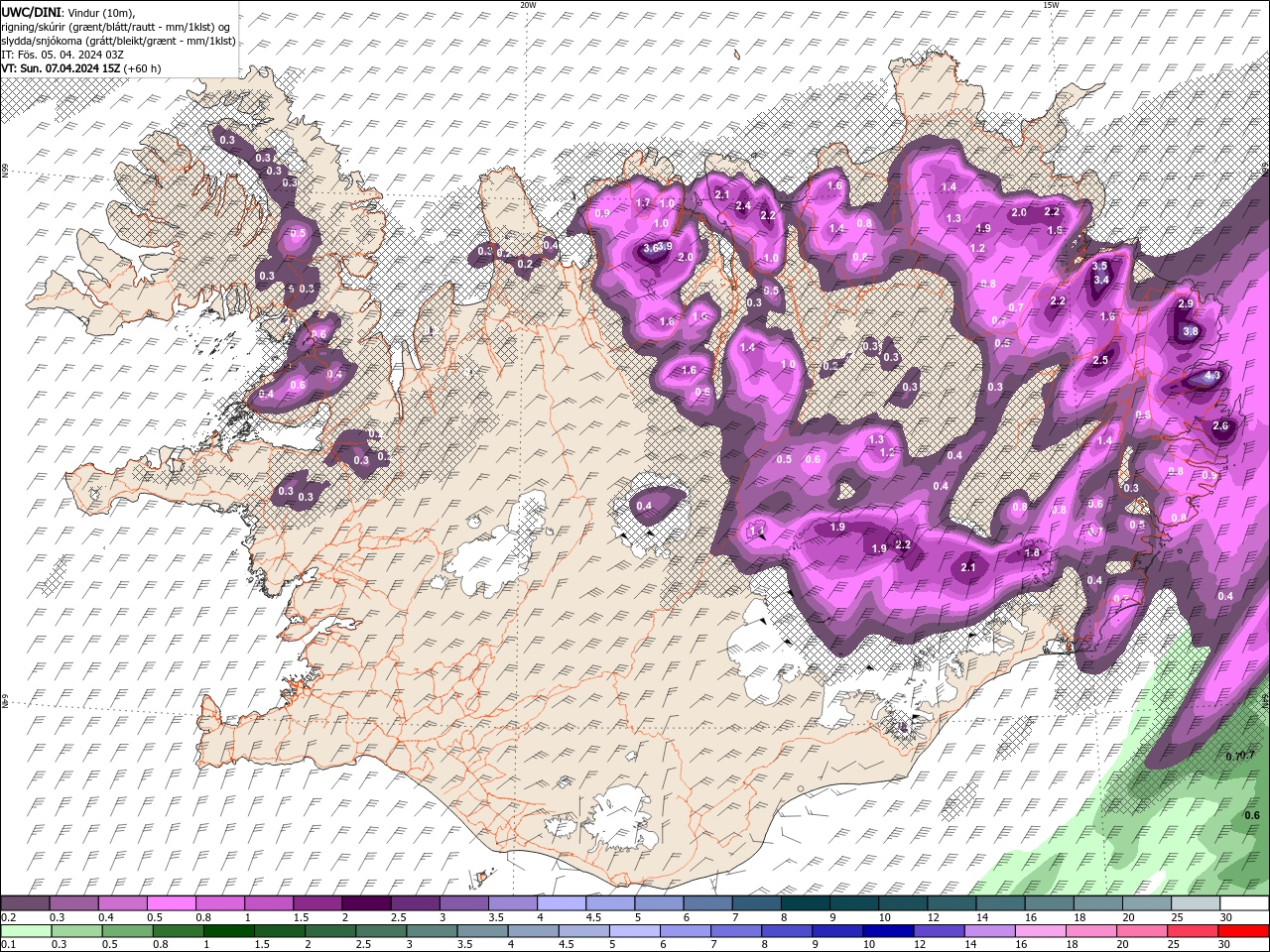Click the lower legend row "30" label

(1223, 944)
